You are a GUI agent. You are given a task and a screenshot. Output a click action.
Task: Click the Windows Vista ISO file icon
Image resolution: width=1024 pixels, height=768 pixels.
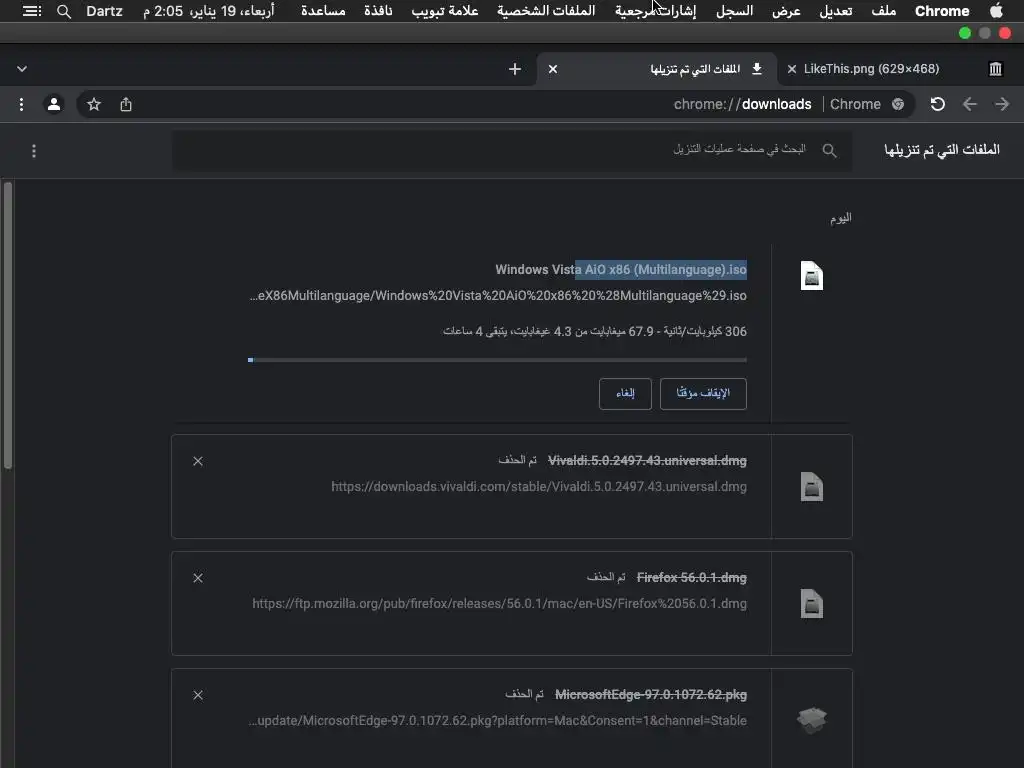coord(812,276)
